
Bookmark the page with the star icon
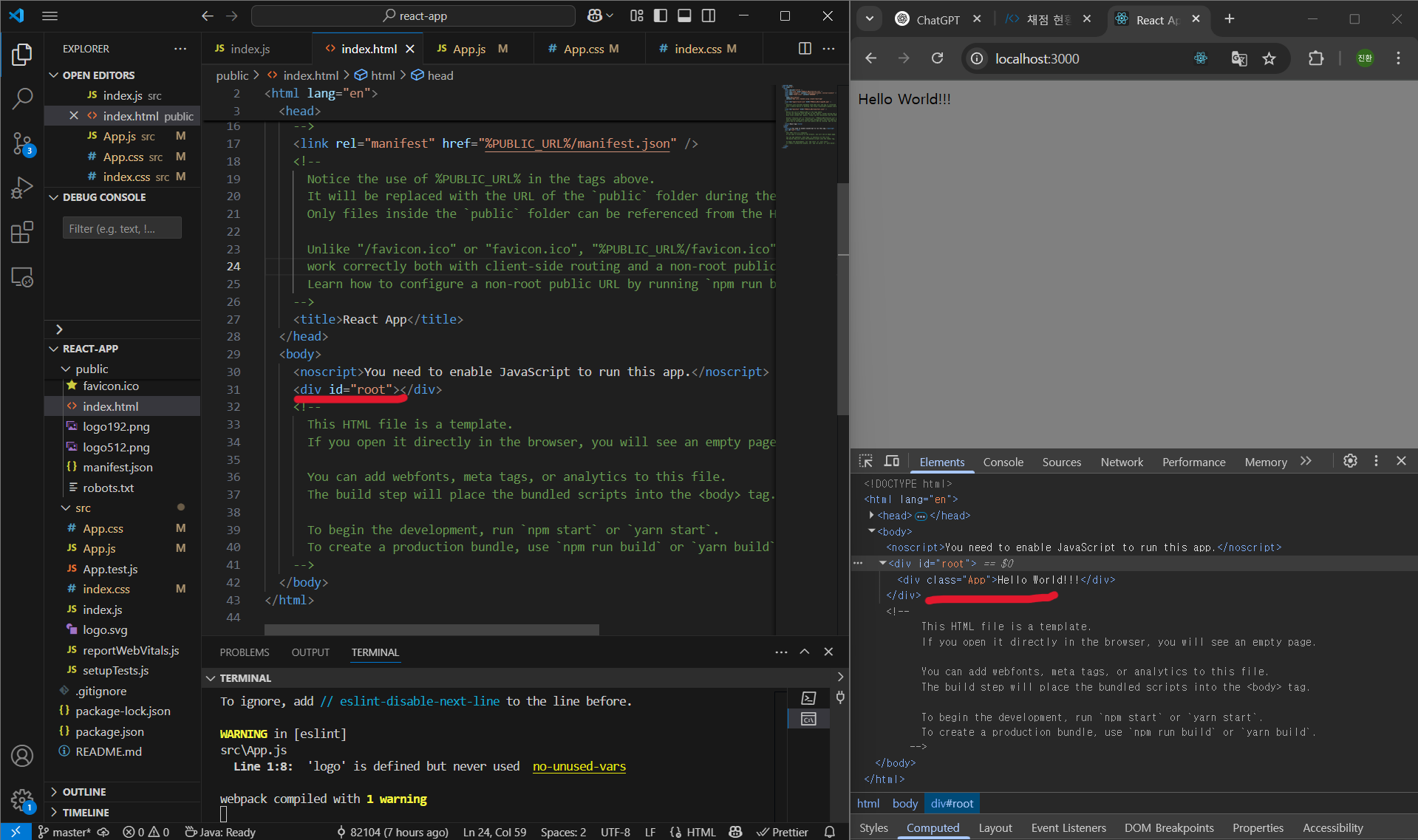(1271, 59)
